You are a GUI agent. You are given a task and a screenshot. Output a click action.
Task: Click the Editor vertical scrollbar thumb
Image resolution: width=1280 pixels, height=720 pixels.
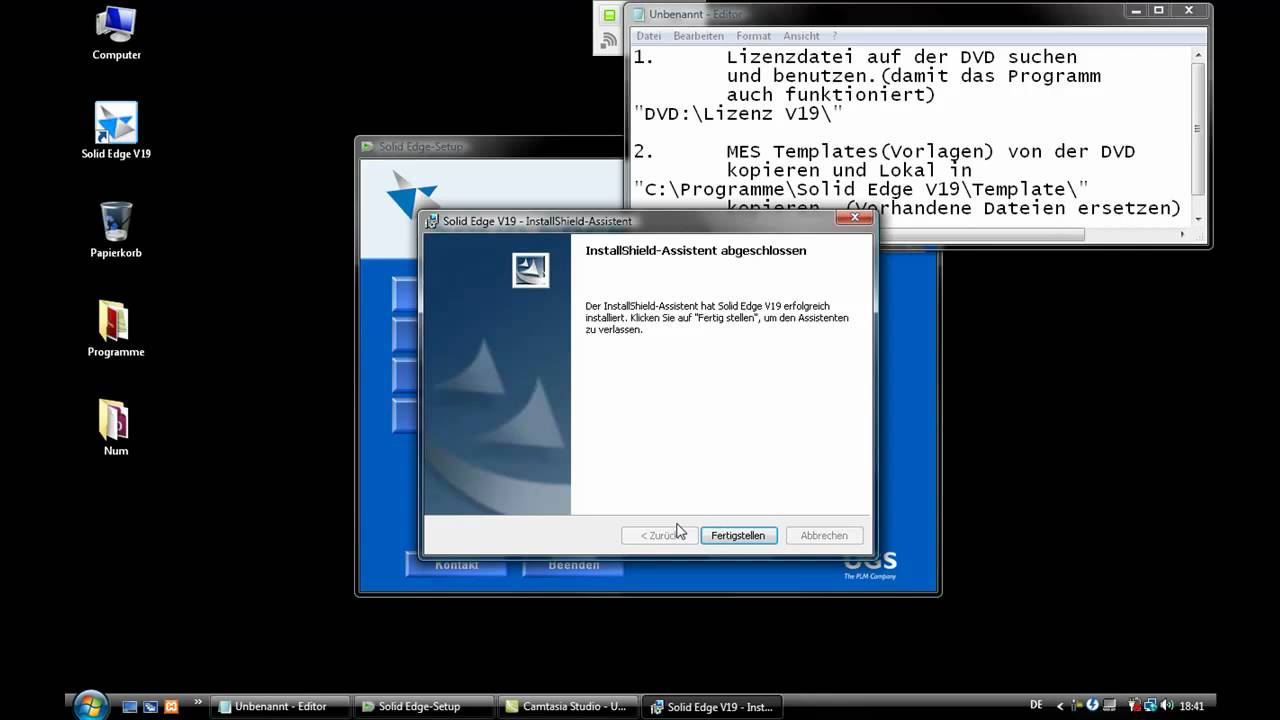(1197, 128)
